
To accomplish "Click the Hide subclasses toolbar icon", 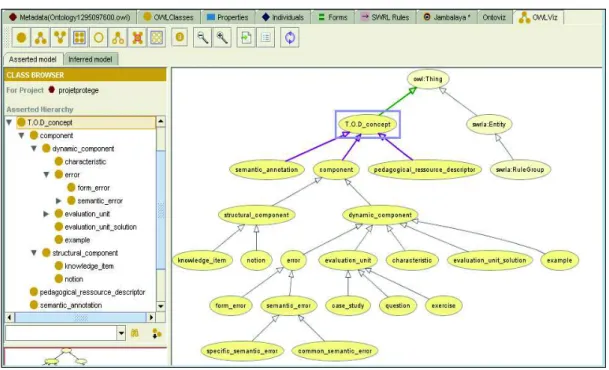I will 118,38.
